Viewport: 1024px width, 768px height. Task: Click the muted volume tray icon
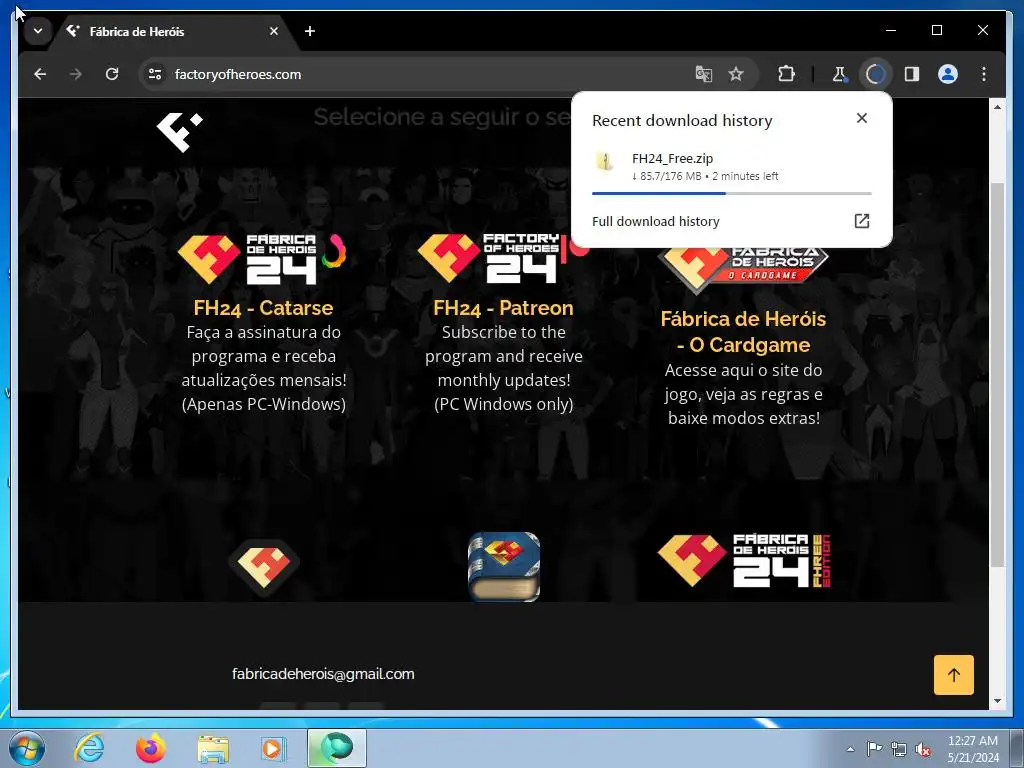[923, 749]
